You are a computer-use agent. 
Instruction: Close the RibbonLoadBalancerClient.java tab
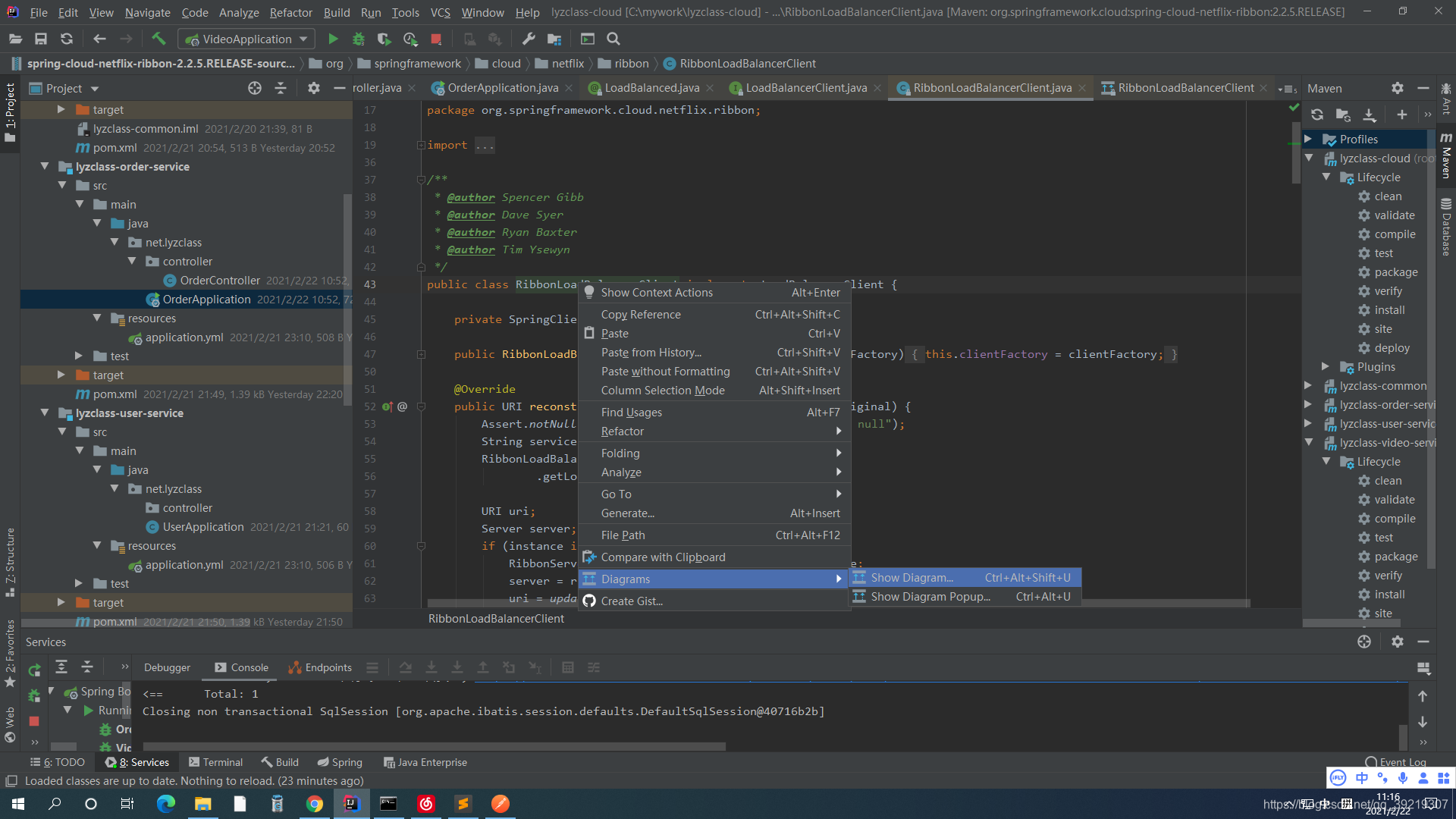coord(1082,88)
